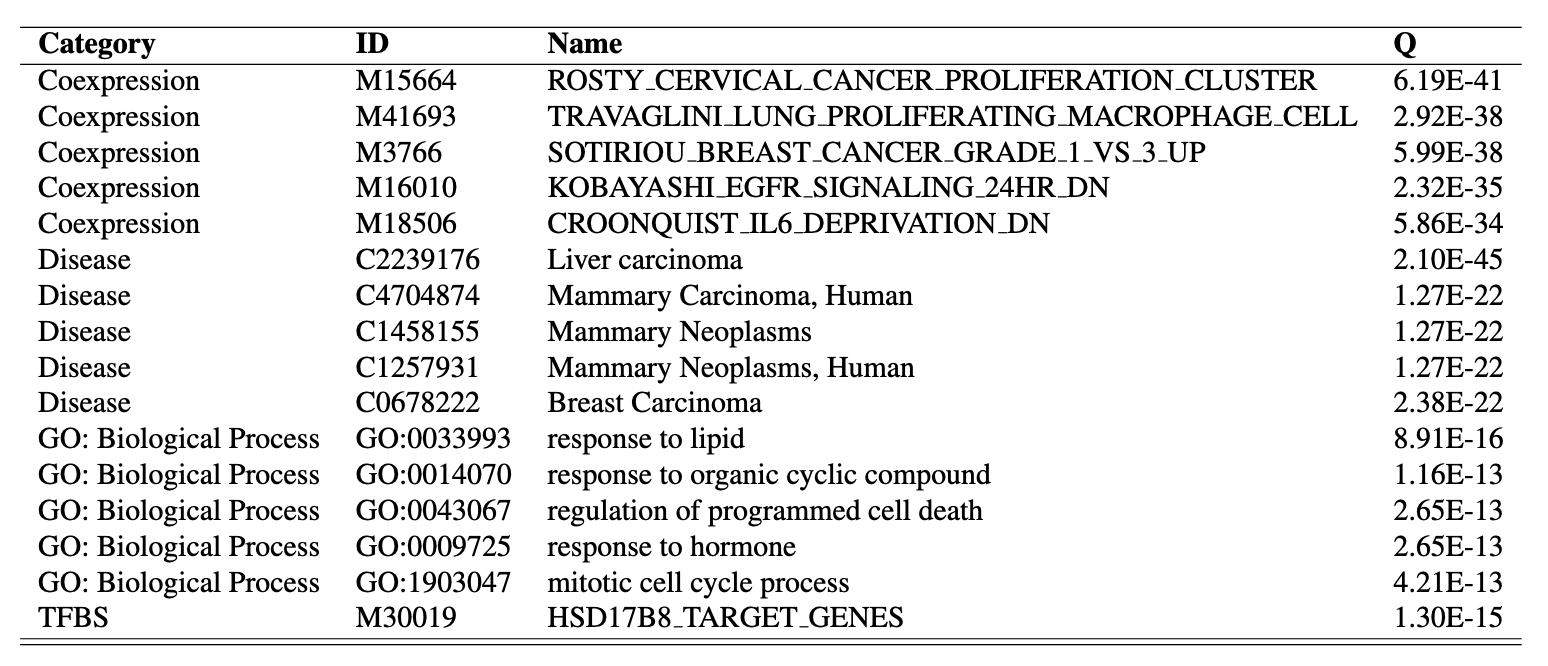
Task: Select the Mammary Neoplasms, Human name cell
Action: (730, 368)
